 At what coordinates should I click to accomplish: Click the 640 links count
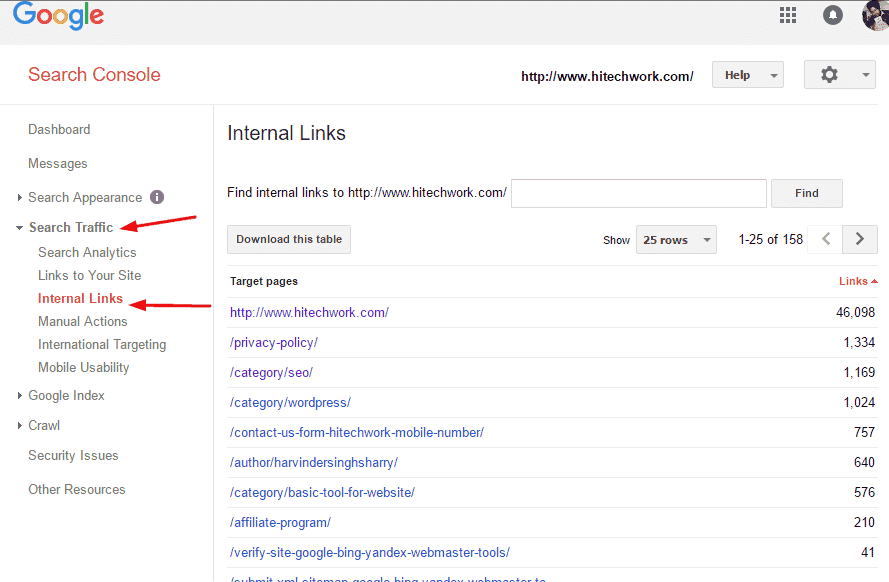tap(864, 463)
